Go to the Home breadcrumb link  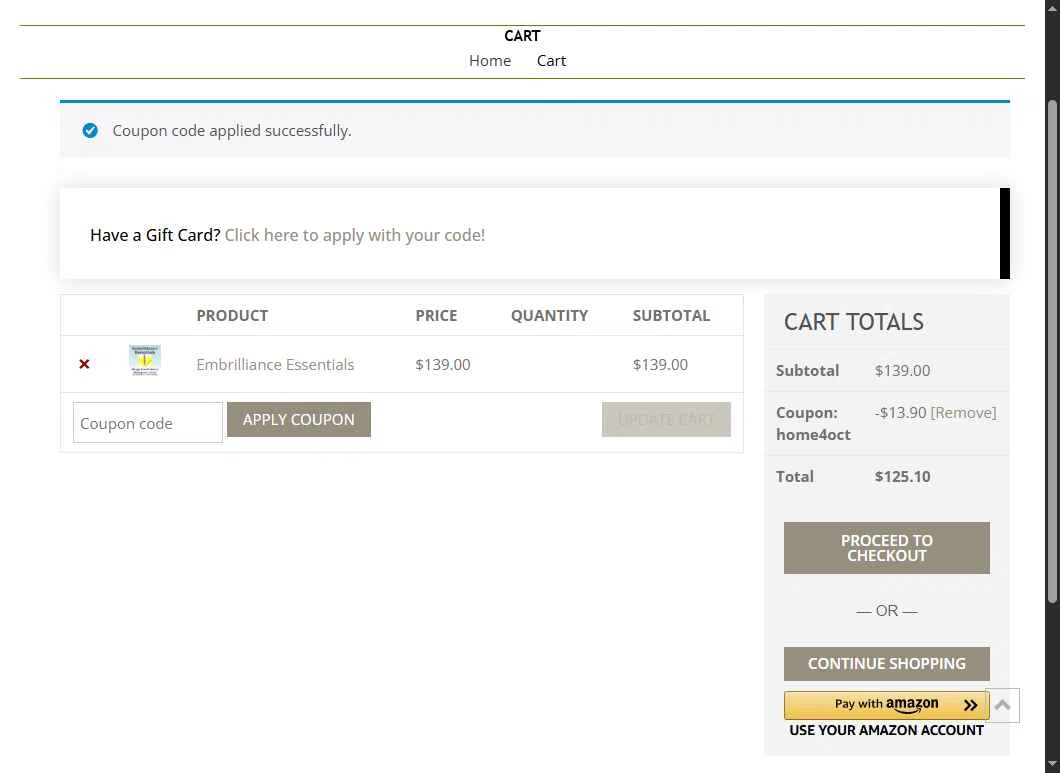(490, 61)
